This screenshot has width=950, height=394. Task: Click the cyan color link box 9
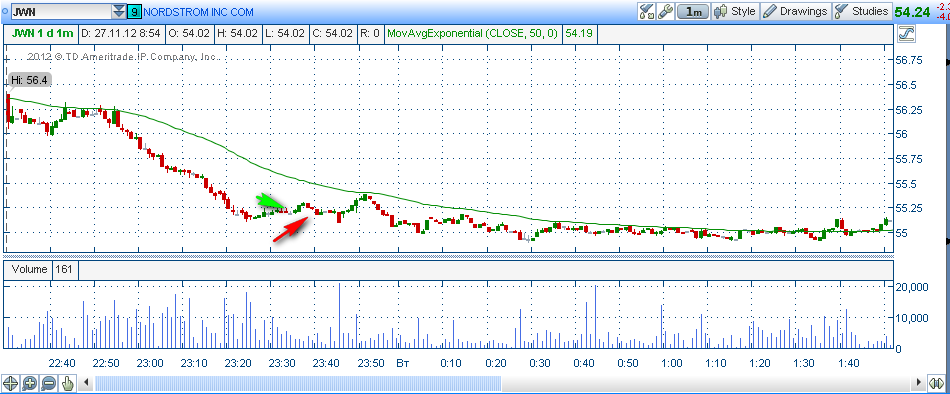click(x=135, y=12)
